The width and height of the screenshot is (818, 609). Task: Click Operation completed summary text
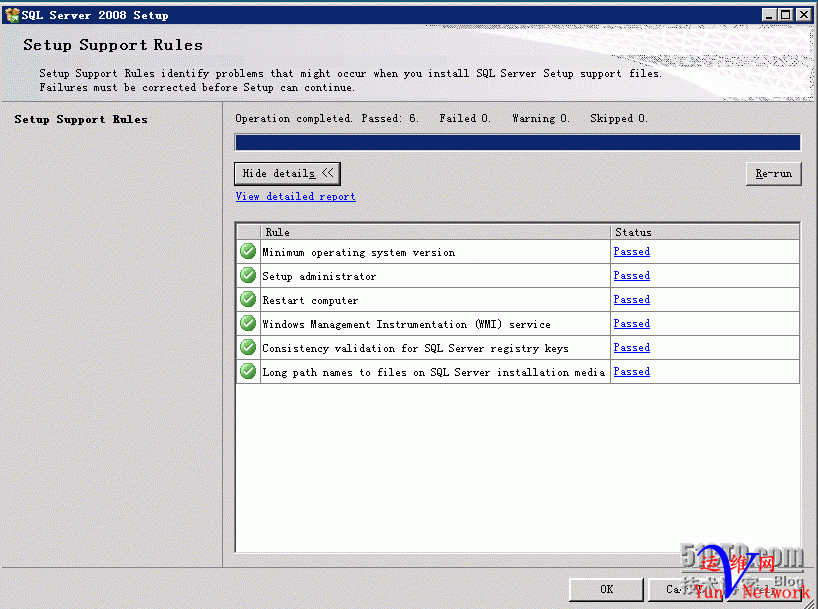(x=441, y=118)
